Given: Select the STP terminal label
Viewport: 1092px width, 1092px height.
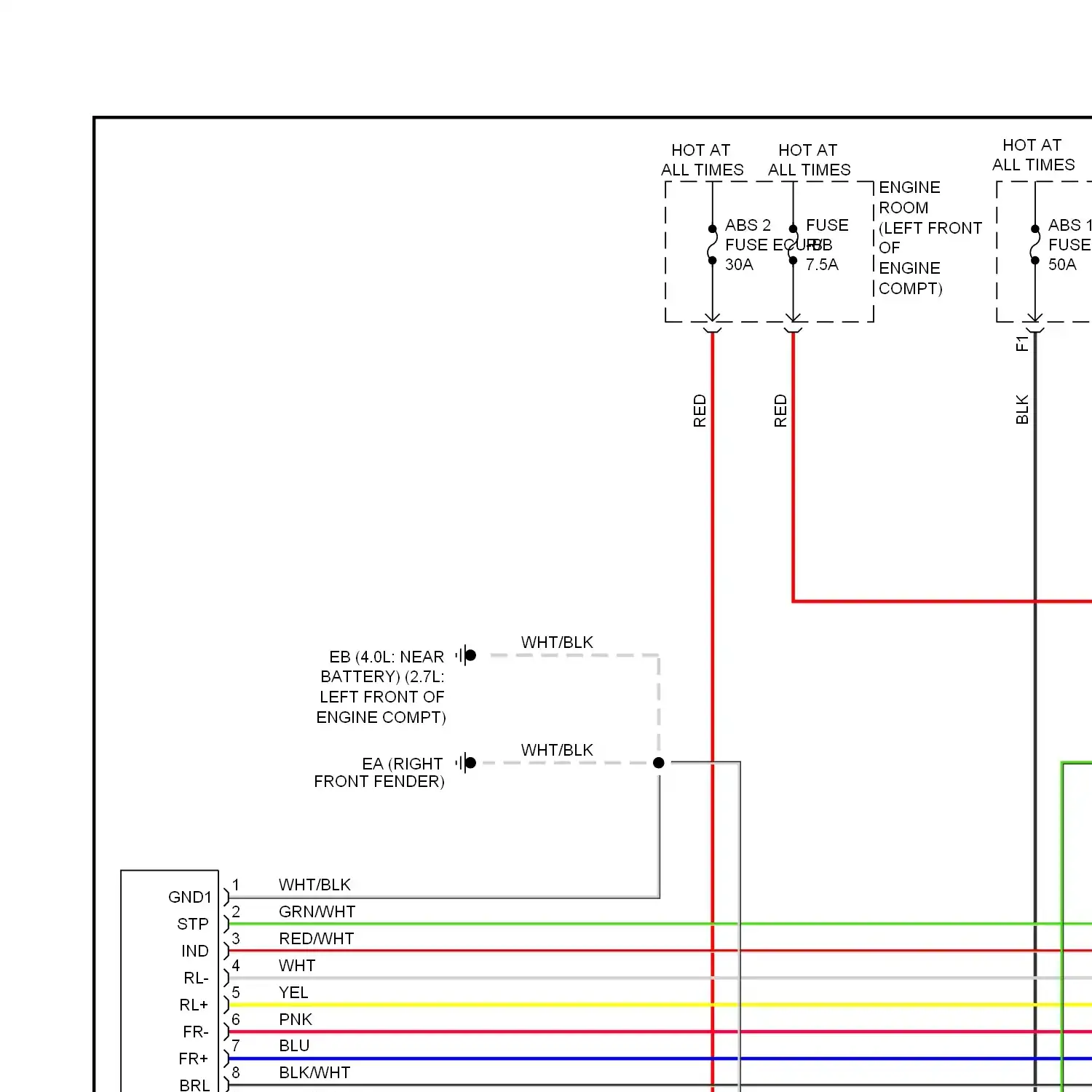Looking at the screenshot, I should point(192,924).
